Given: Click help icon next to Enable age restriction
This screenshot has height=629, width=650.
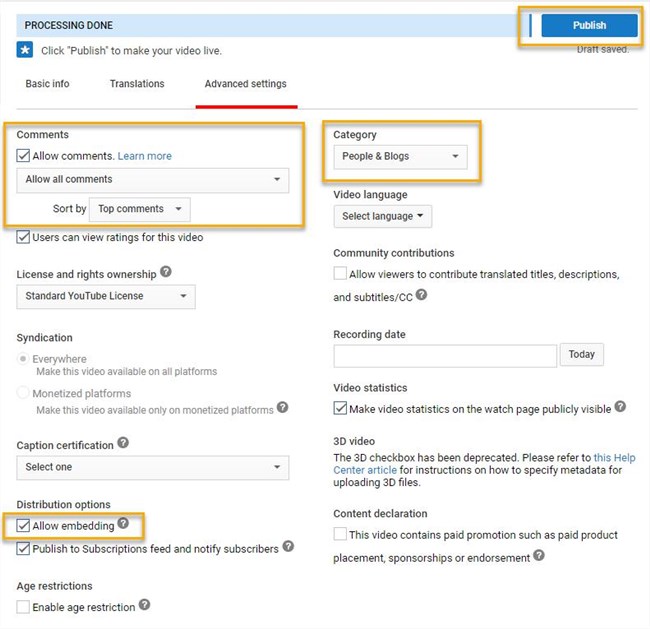Looking at the screenshot, I should pyautogui.click(x=145, y=605).
